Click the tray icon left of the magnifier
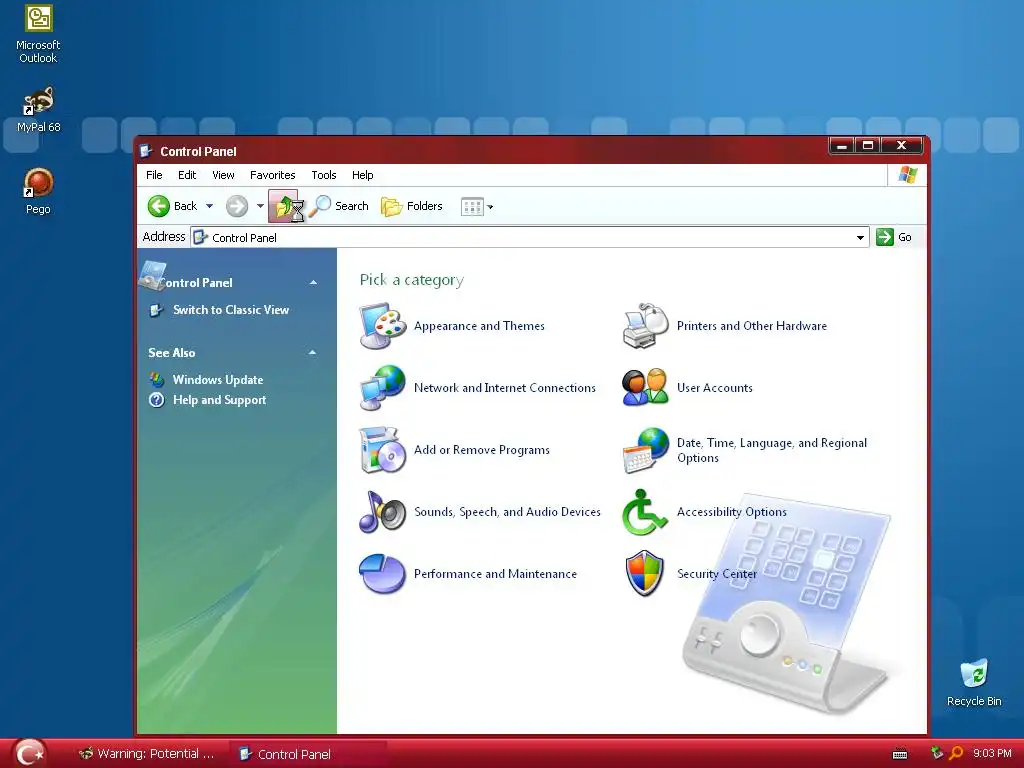Image resolution: width=1024 pixels, height=768 pixels. (937, 753)
